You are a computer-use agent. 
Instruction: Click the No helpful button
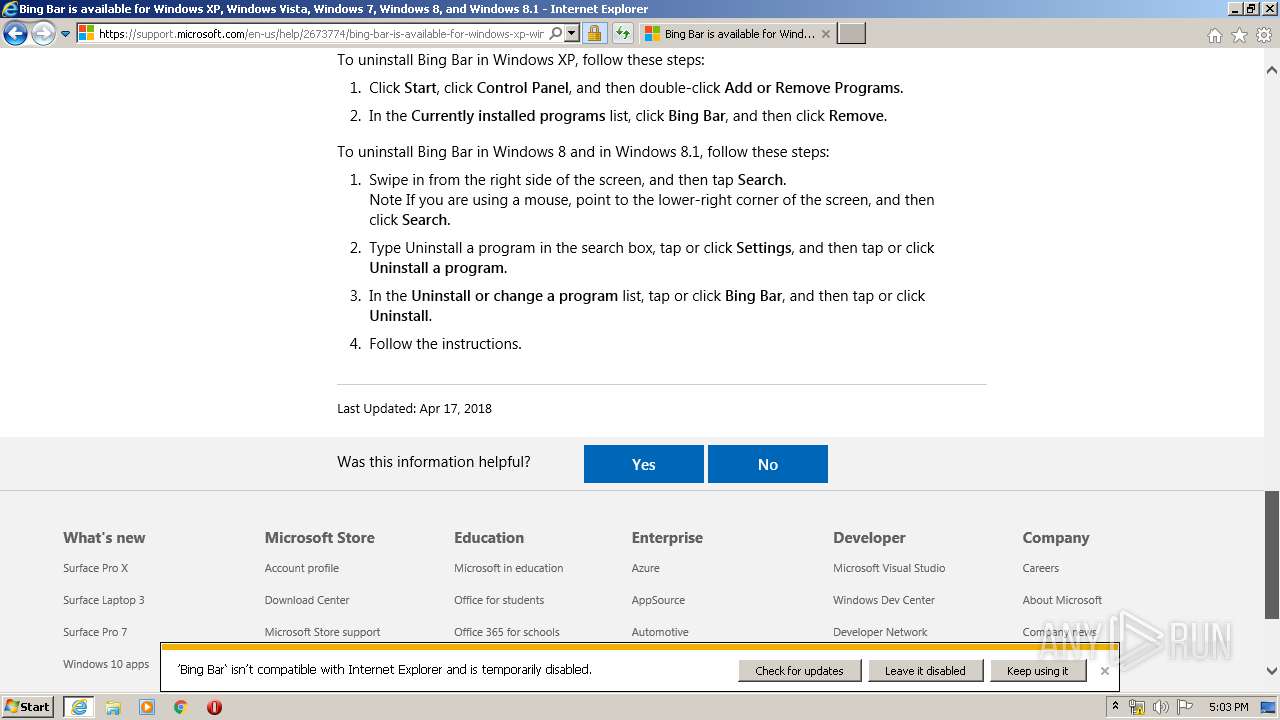pyautogui.click(x=768, y=464)
